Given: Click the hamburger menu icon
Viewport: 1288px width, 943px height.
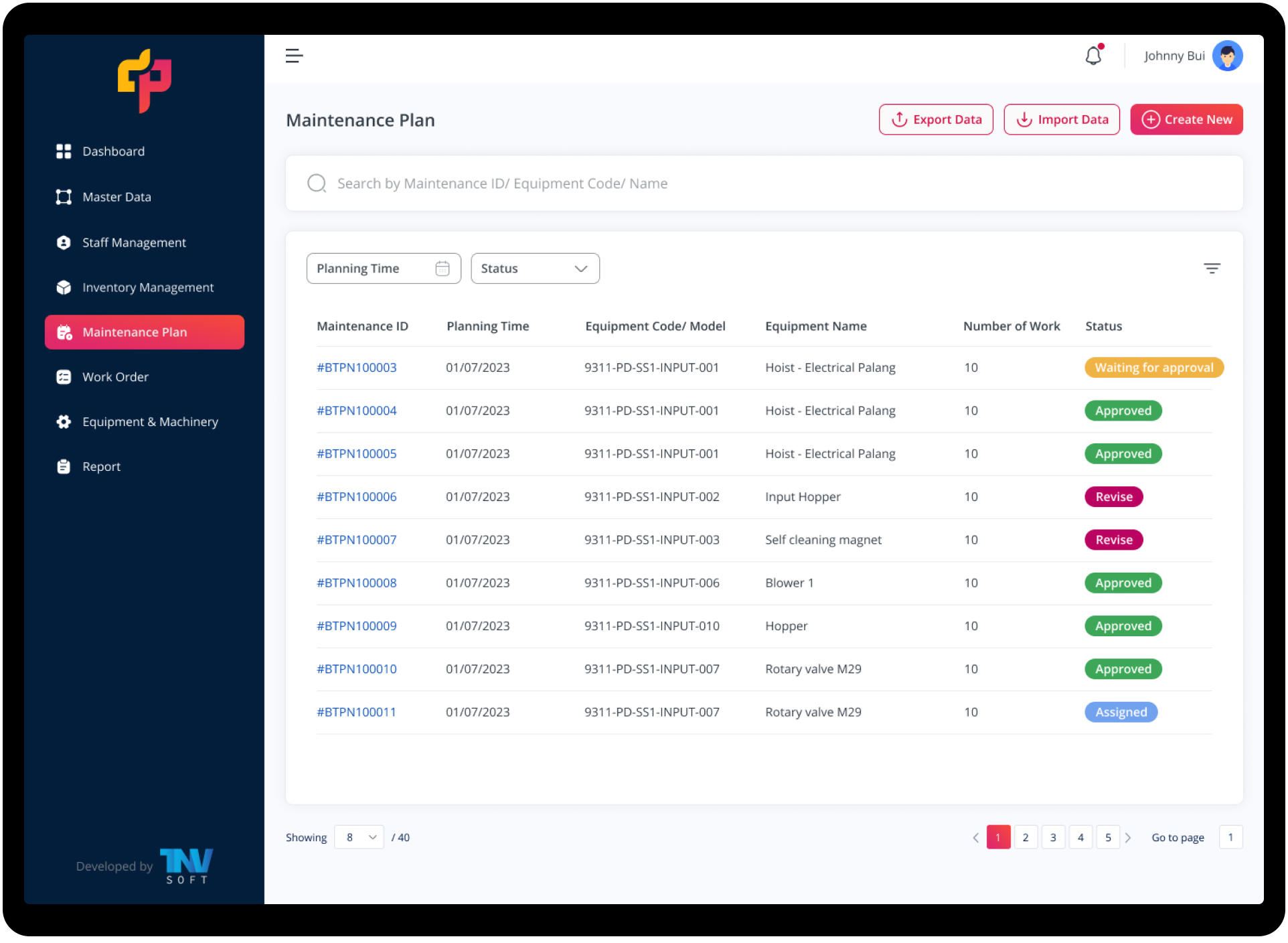Looking at the screenshot, I should (x=294, y=56).
